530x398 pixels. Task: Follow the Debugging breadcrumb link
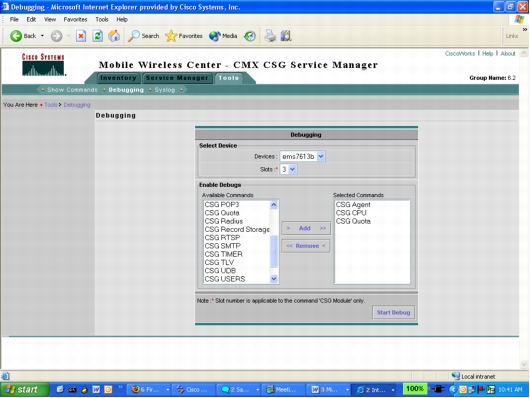(77, 105)
